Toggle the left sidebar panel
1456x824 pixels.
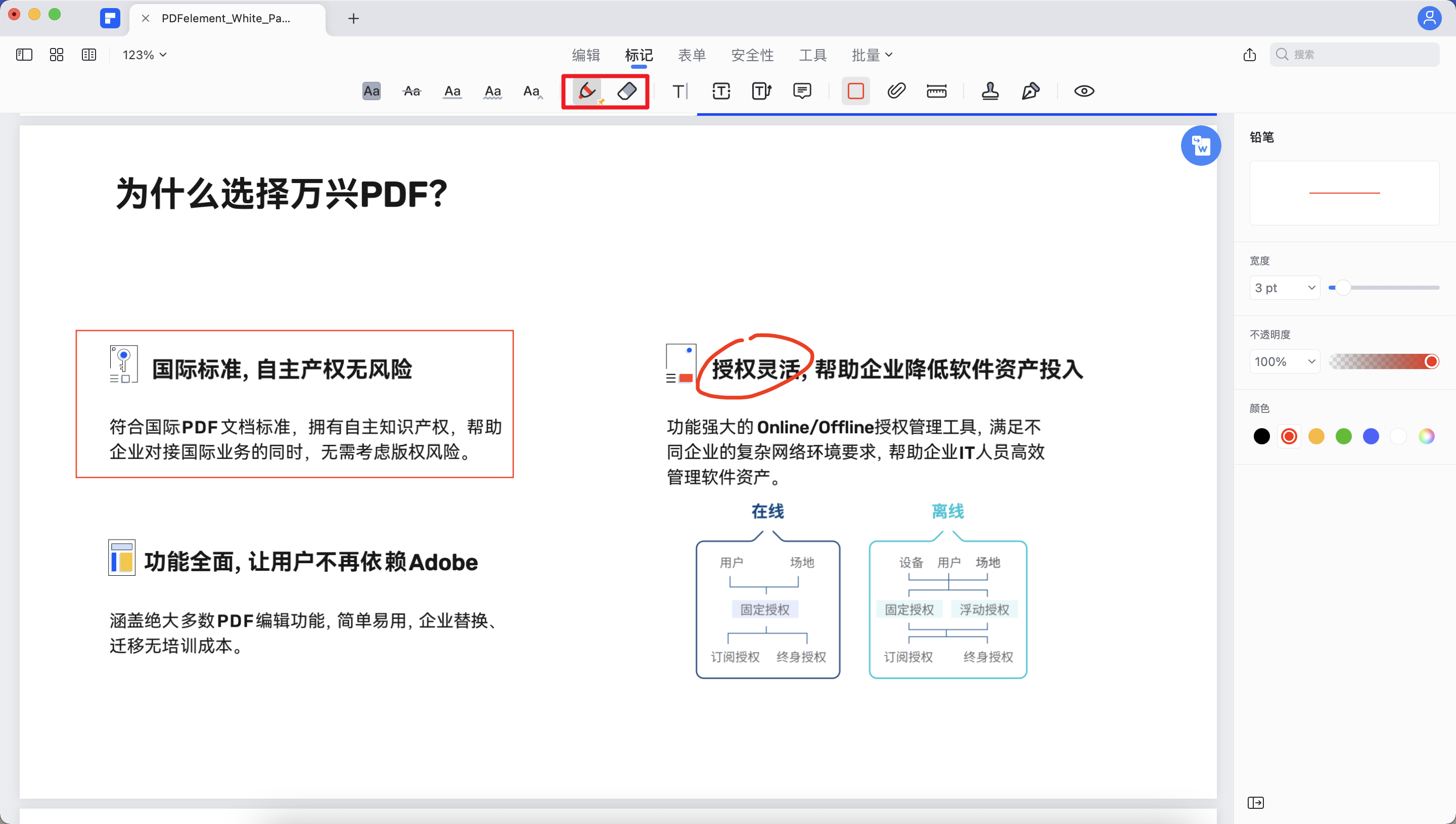click(x=24, y=55)
